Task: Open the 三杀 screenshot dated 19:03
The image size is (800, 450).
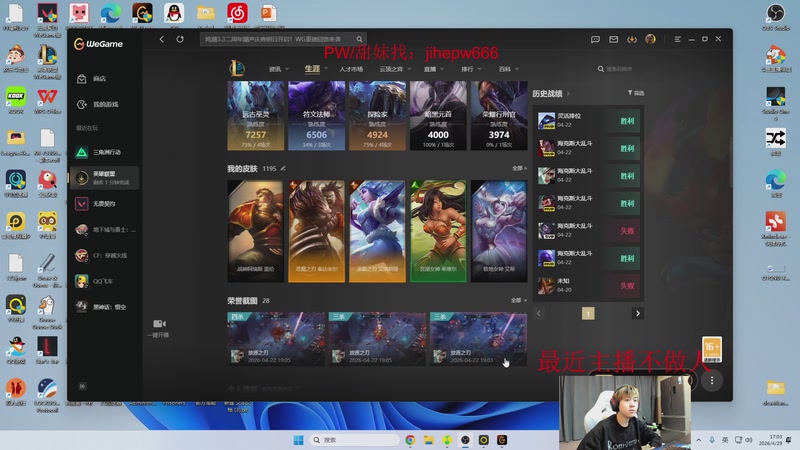Action: tap(479, 339)
